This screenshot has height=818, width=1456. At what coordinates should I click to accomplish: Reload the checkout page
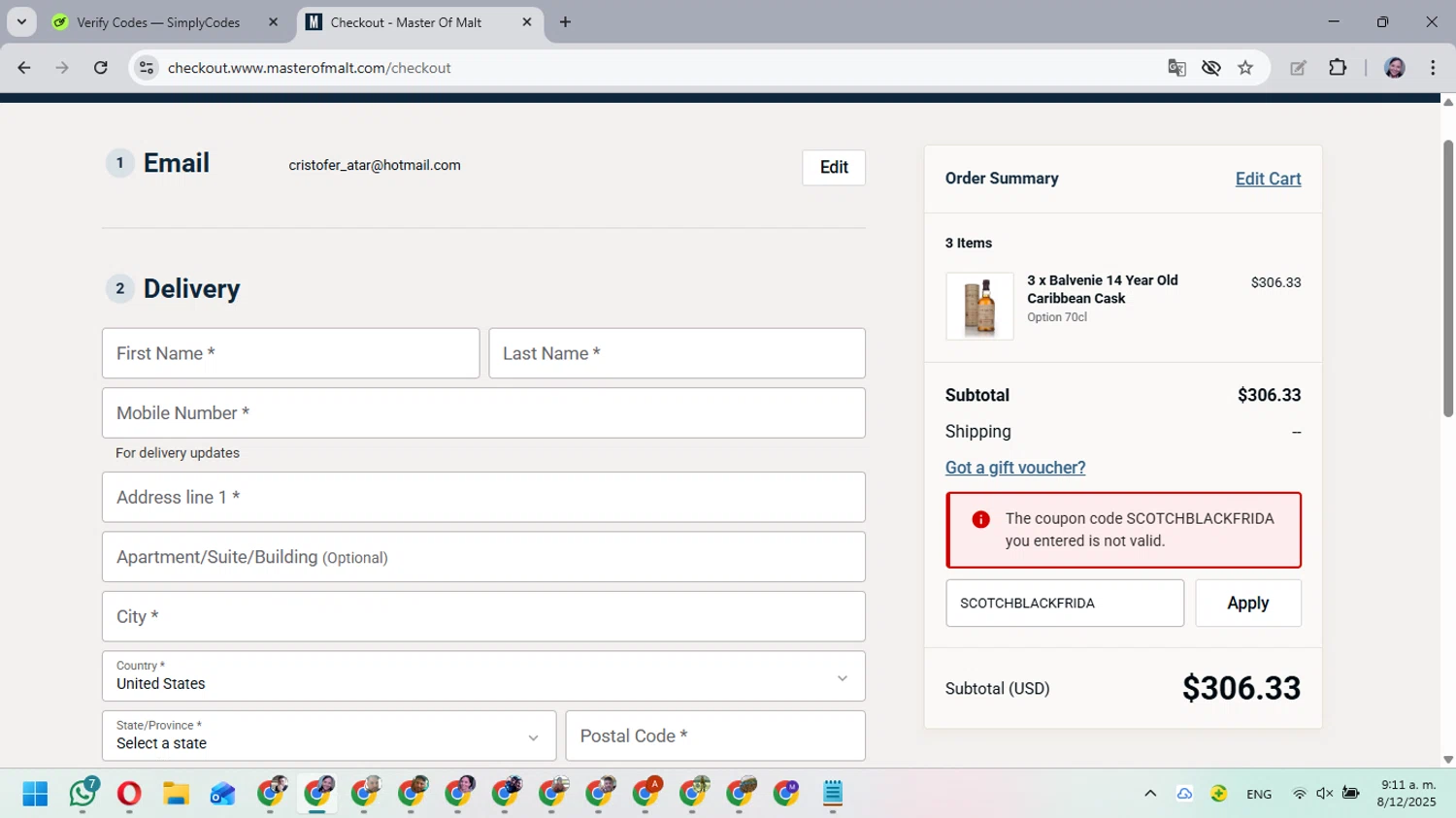(100, 68)
